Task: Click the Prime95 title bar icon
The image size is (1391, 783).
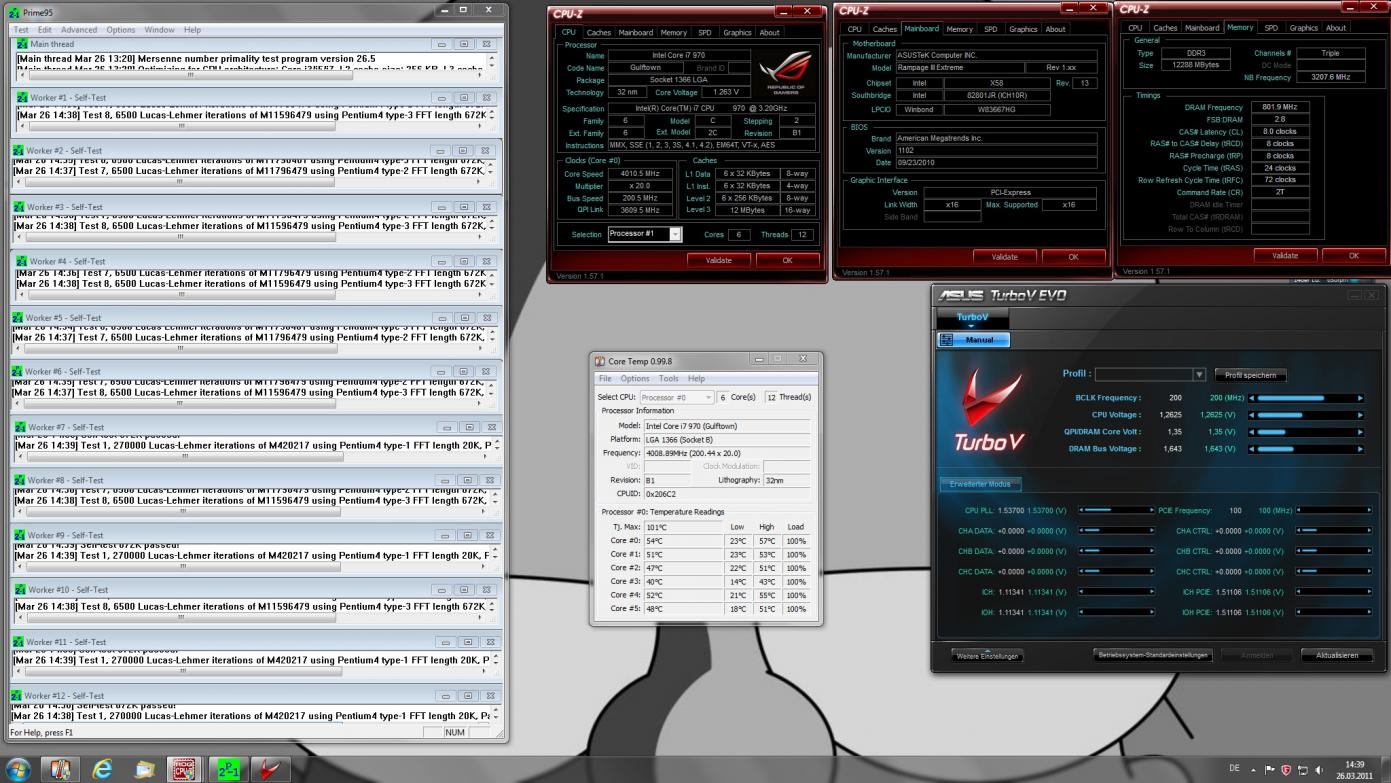Action: (14, 12)
